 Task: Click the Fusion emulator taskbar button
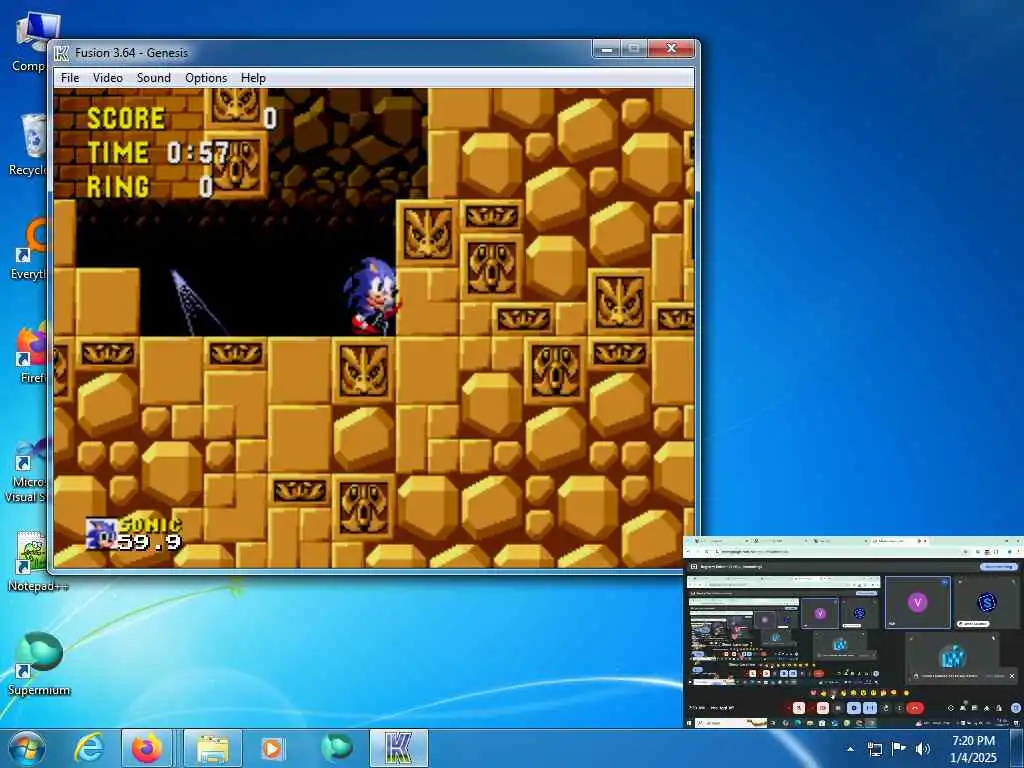coord(399,748)
